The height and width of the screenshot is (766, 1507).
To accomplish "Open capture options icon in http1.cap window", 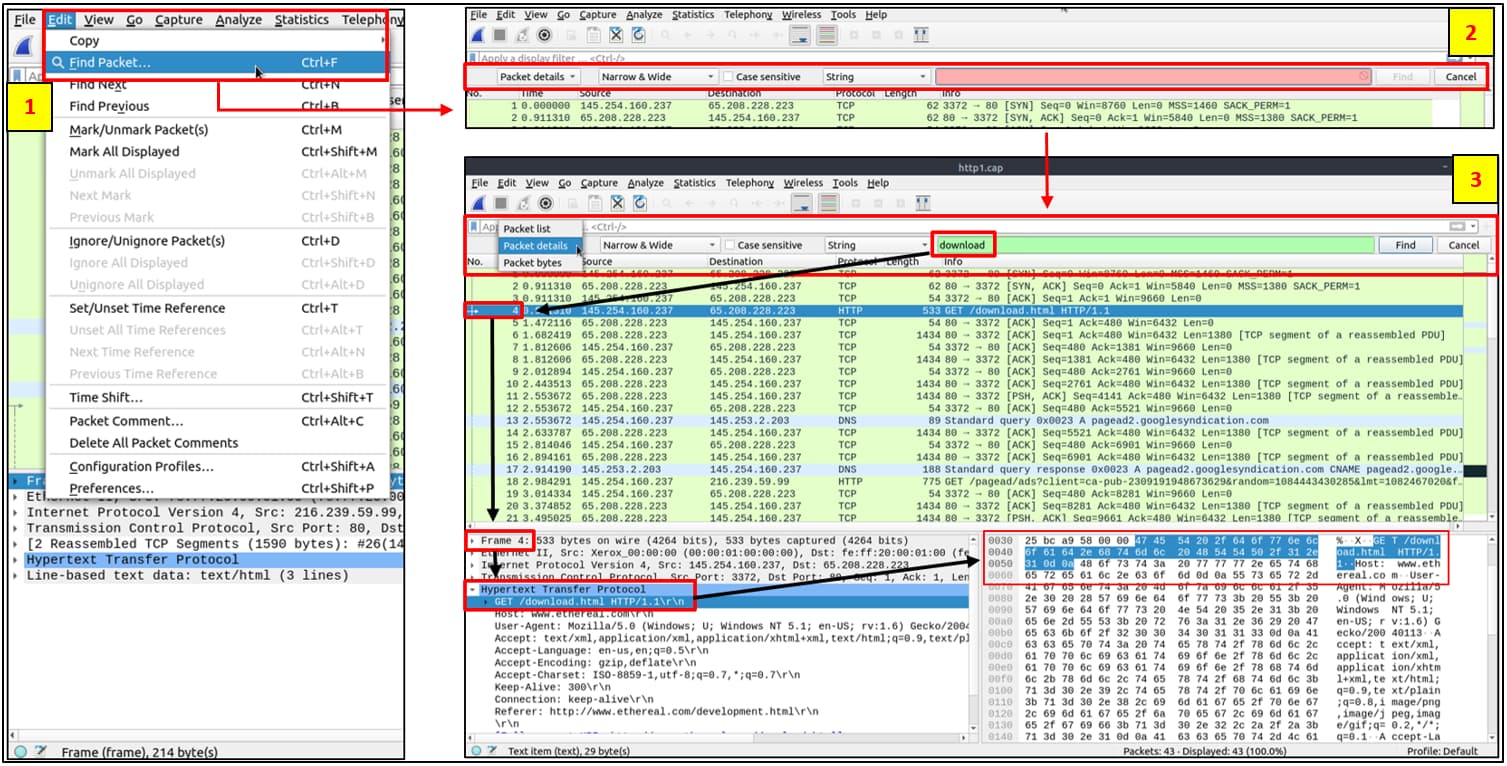I will click(546, 203).
